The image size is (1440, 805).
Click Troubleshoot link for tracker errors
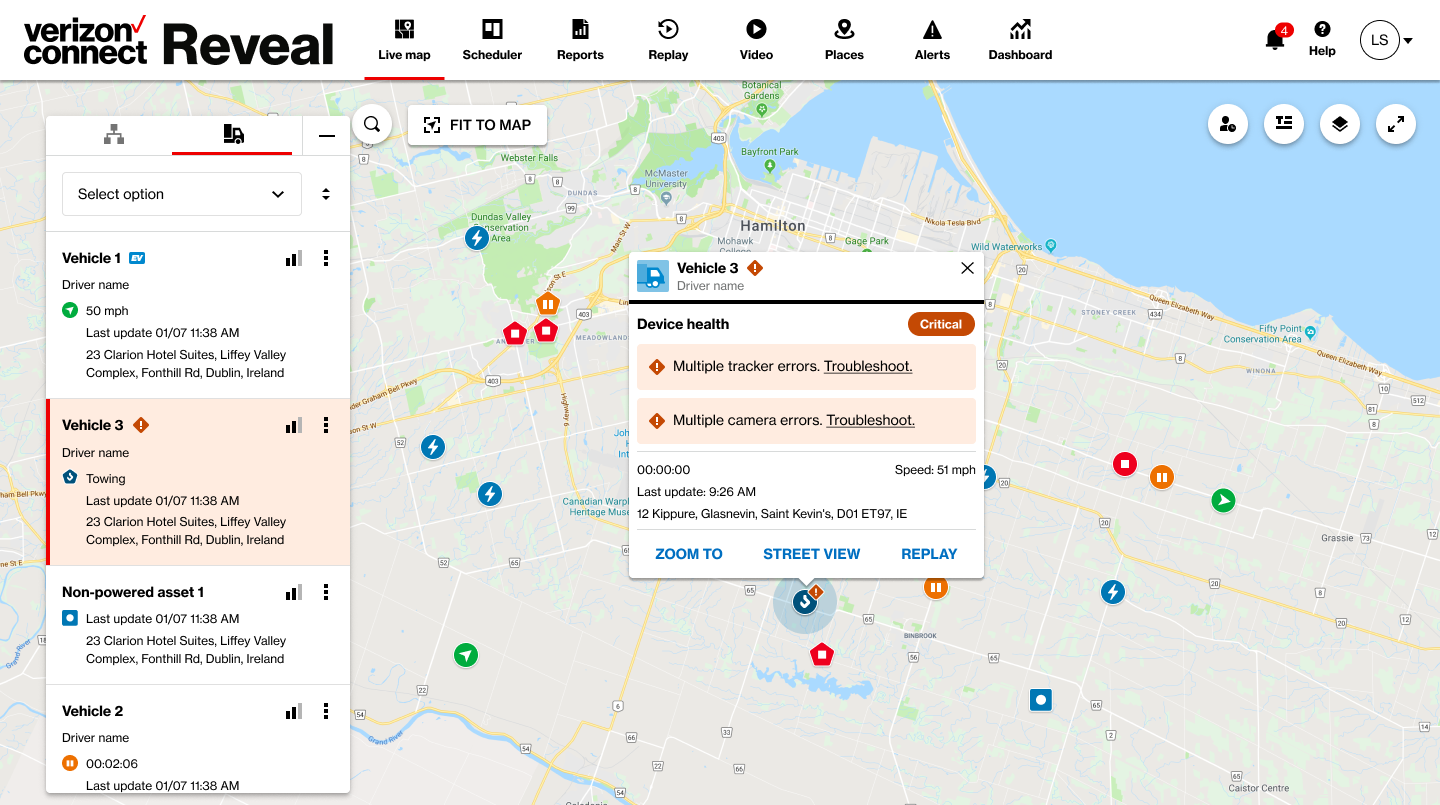tap(868, 366)
